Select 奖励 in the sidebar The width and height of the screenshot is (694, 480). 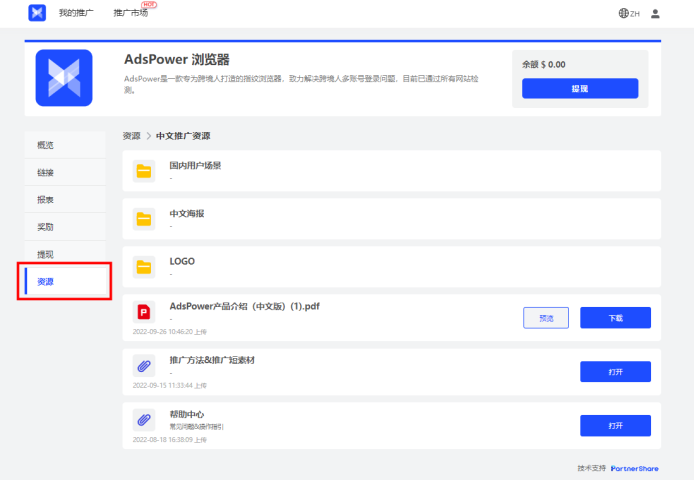coord(65,227)
